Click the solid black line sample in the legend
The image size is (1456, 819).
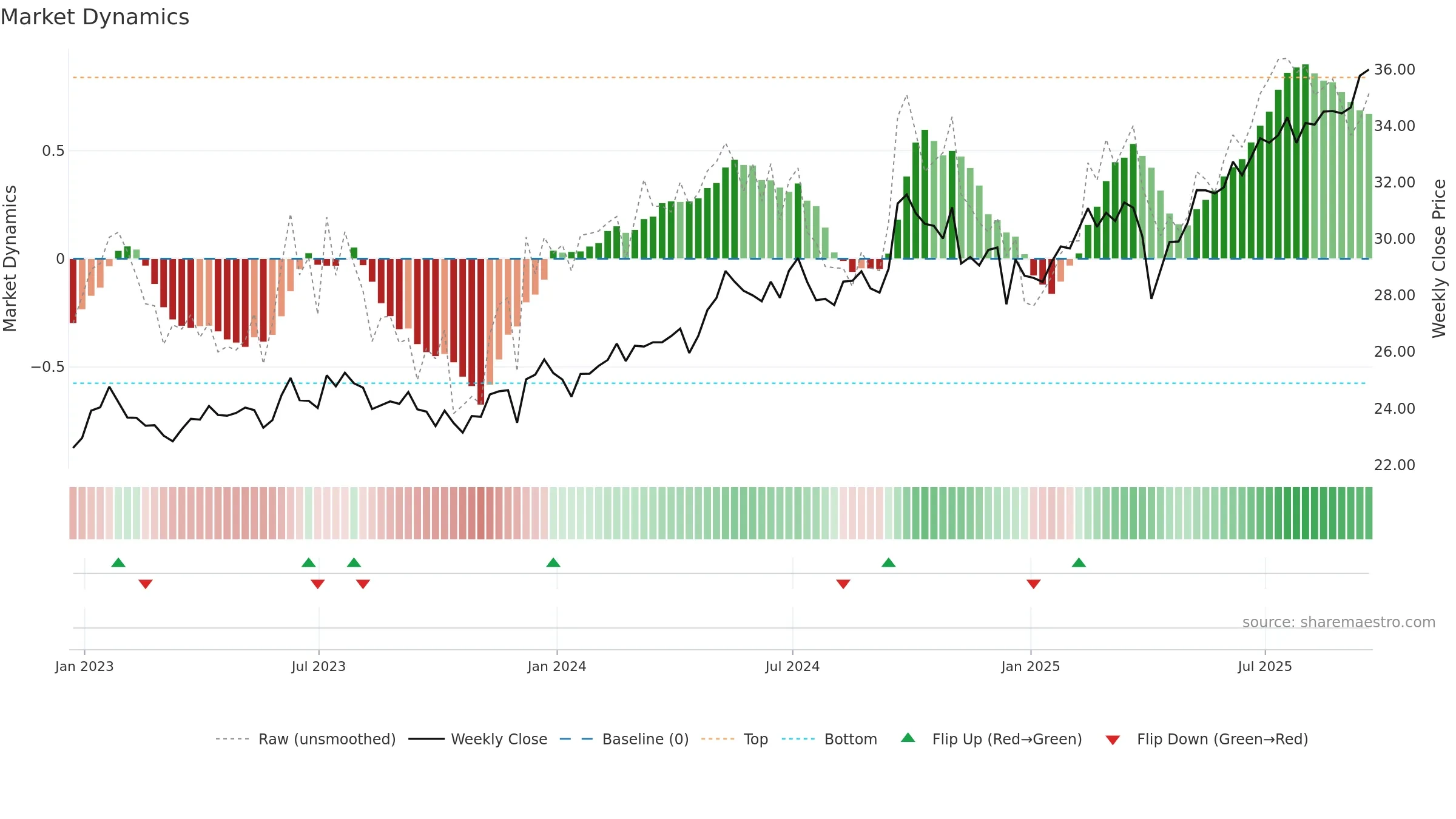426,739
